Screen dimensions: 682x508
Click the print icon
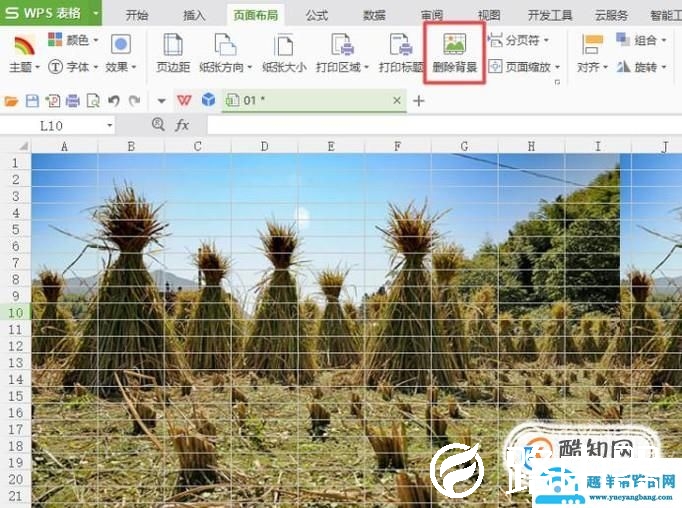click(x=73, y=101)
